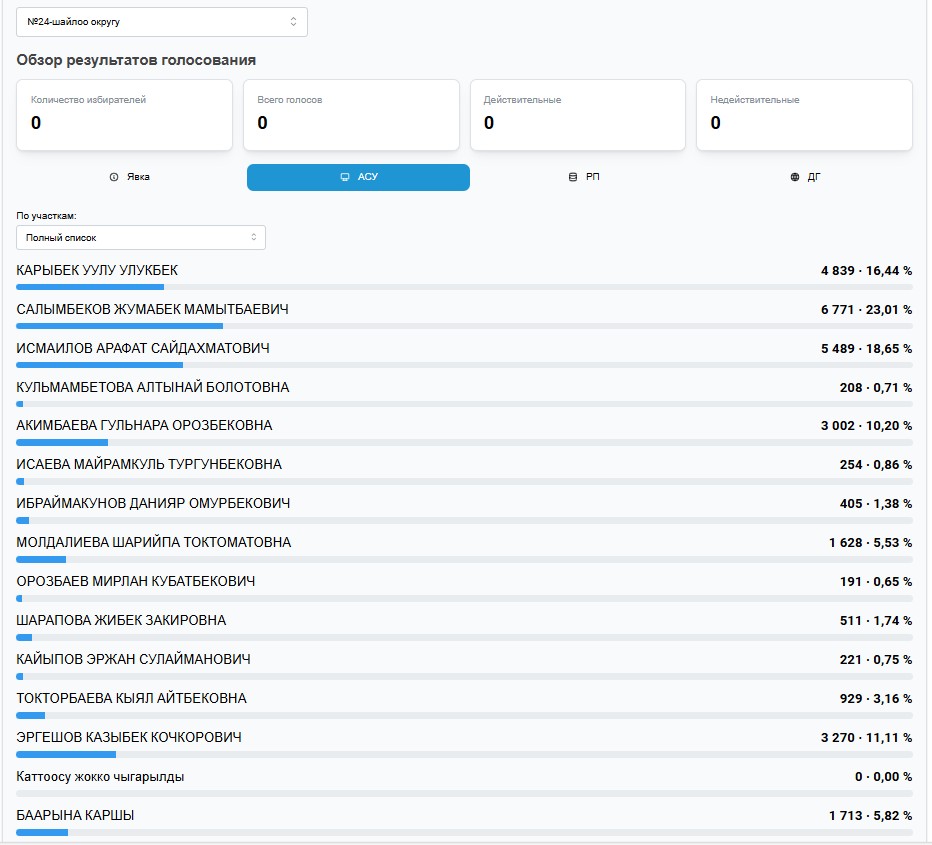The image size is (932, 845).
Task: Open the №24-шайлоо округу district dropdown
Action: pos(162,21)
